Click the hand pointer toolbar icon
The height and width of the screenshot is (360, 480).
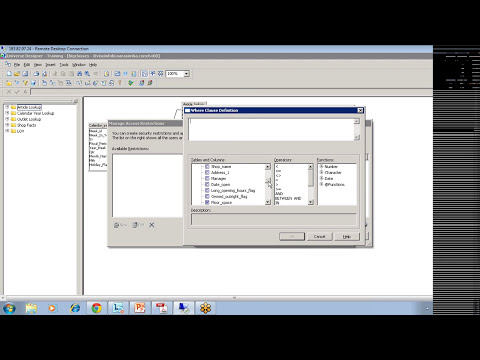44,83
